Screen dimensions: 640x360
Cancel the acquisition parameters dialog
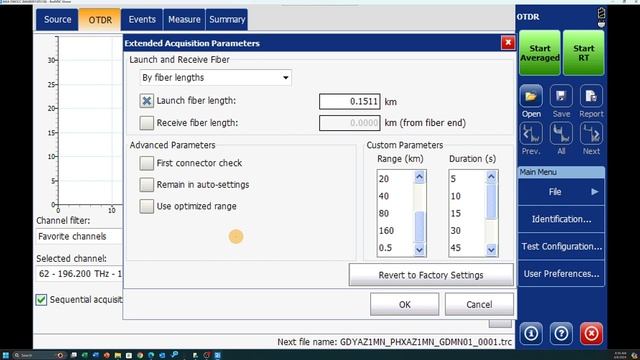pyautogui.click(x=479, y=304)
